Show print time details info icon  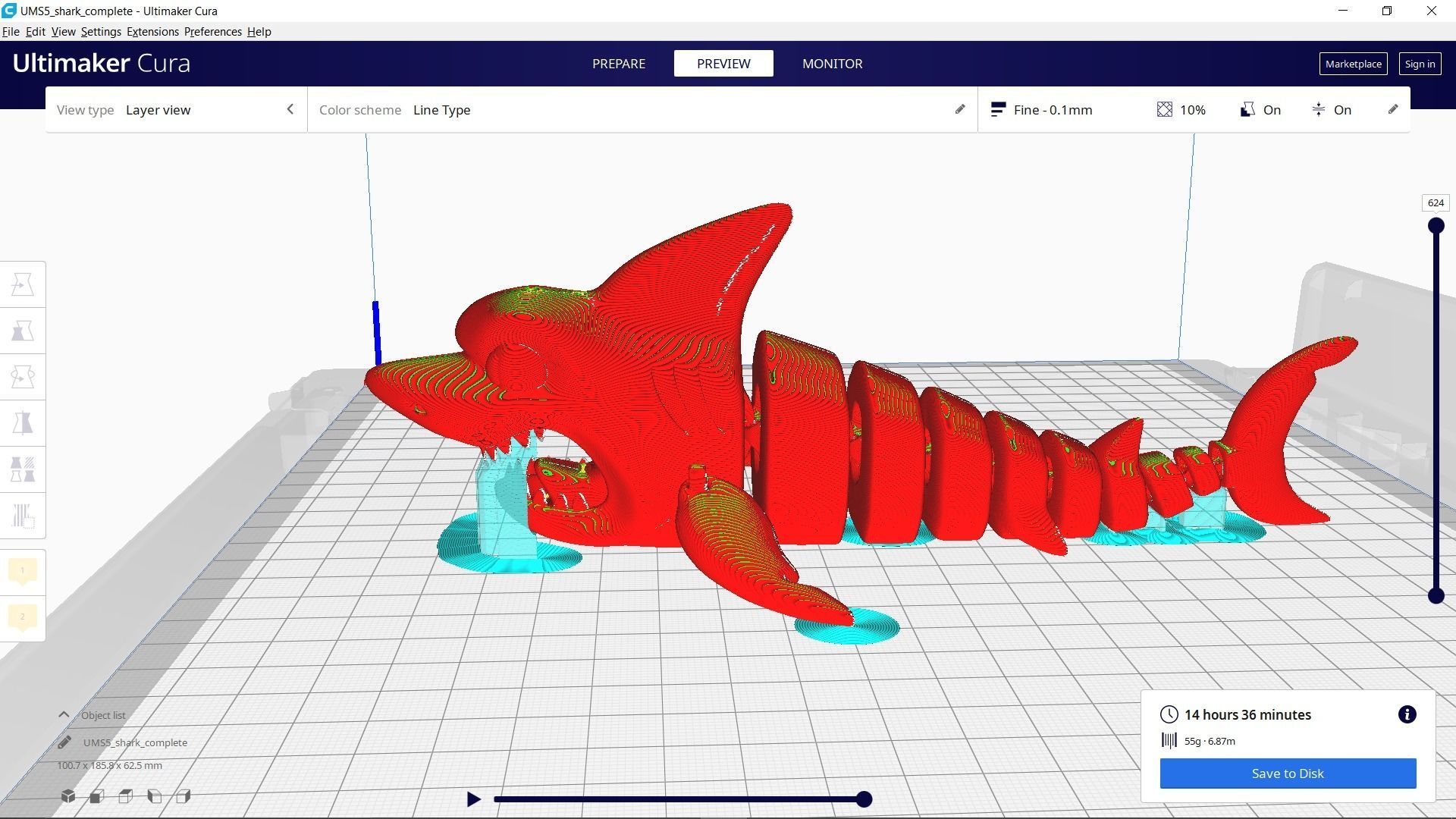pyautogui.click(x=1407, y=714)
